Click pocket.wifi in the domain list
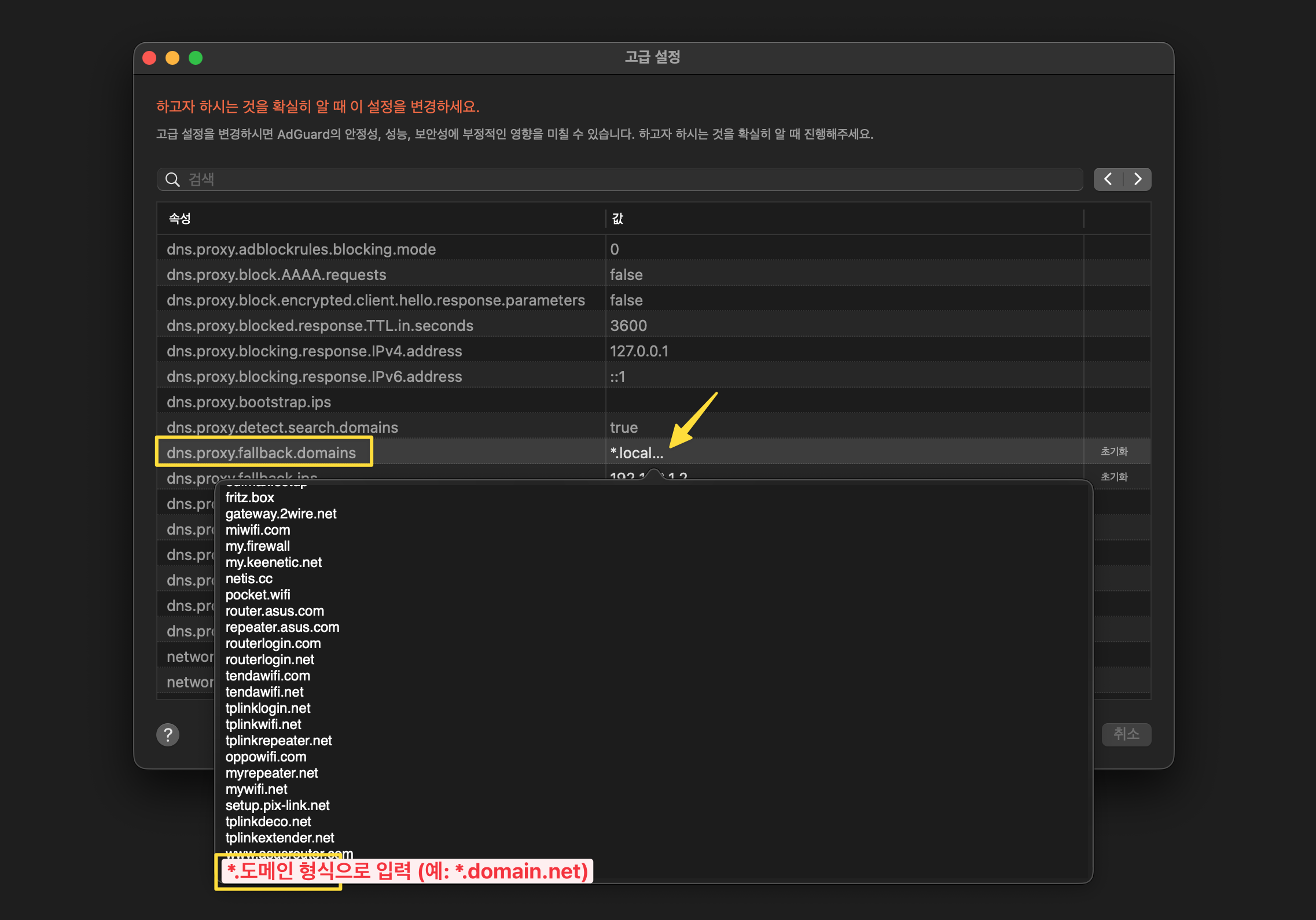1316x920 pixels. 258,594
